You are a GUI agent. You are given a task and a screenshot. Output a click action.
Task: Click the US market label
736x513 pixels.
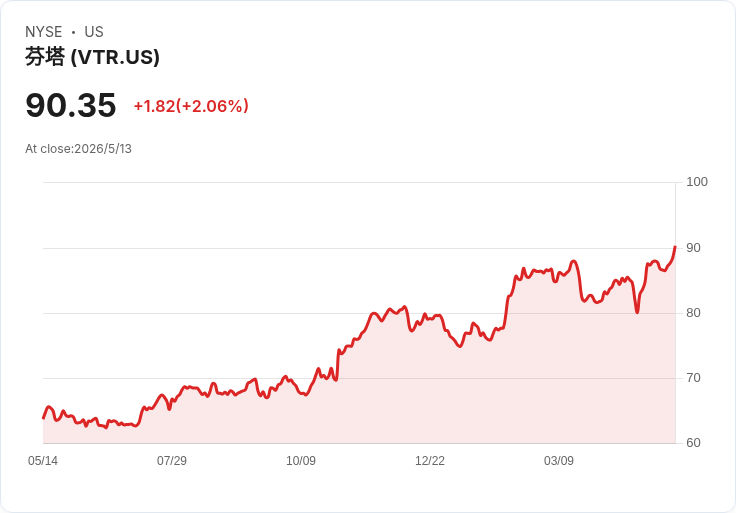(x=94, y=32)
